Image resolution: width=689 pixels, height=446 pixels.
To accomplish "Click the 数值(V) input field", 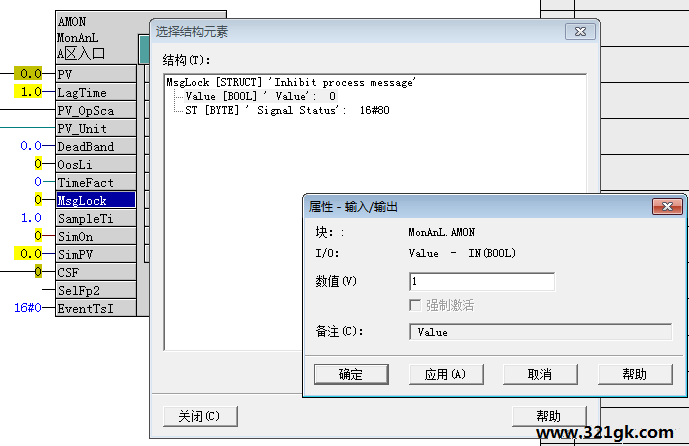I will (482, 281).
